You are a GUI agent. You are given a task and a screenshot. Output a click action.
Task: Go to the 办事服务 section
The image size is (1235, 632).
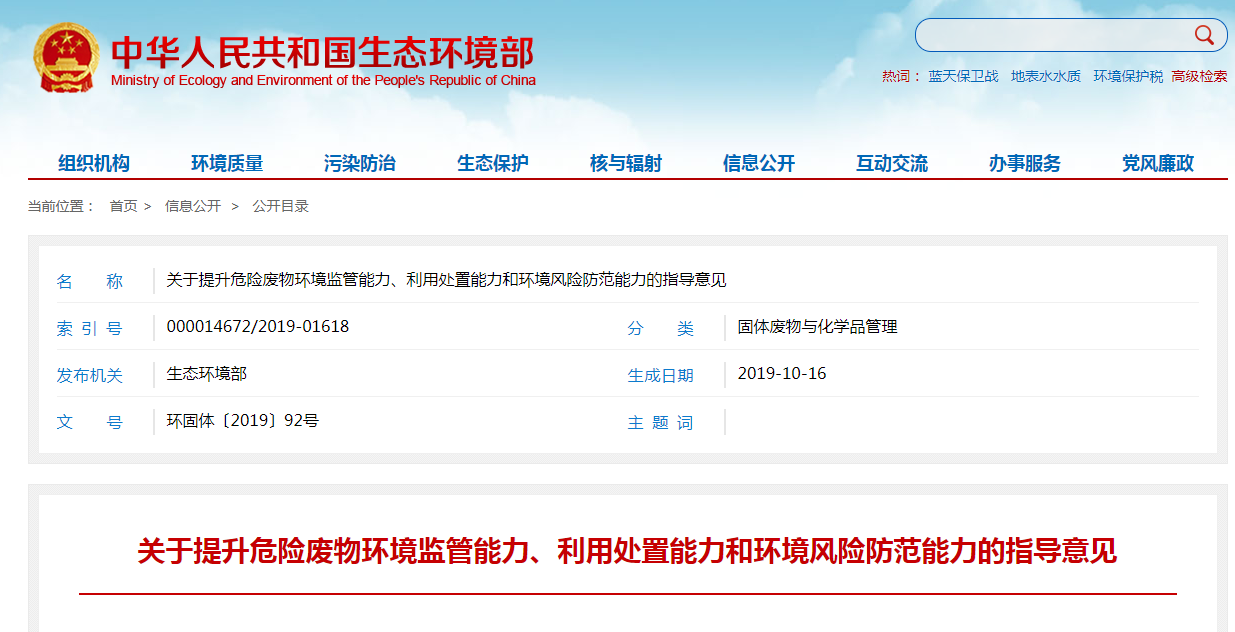pyautogui.click(x=1025, y=164)
